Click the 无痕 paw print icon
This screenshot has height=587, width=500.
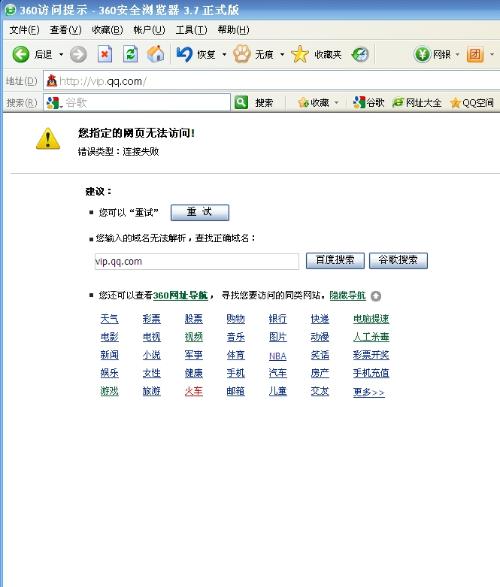[x=242, y=55]
